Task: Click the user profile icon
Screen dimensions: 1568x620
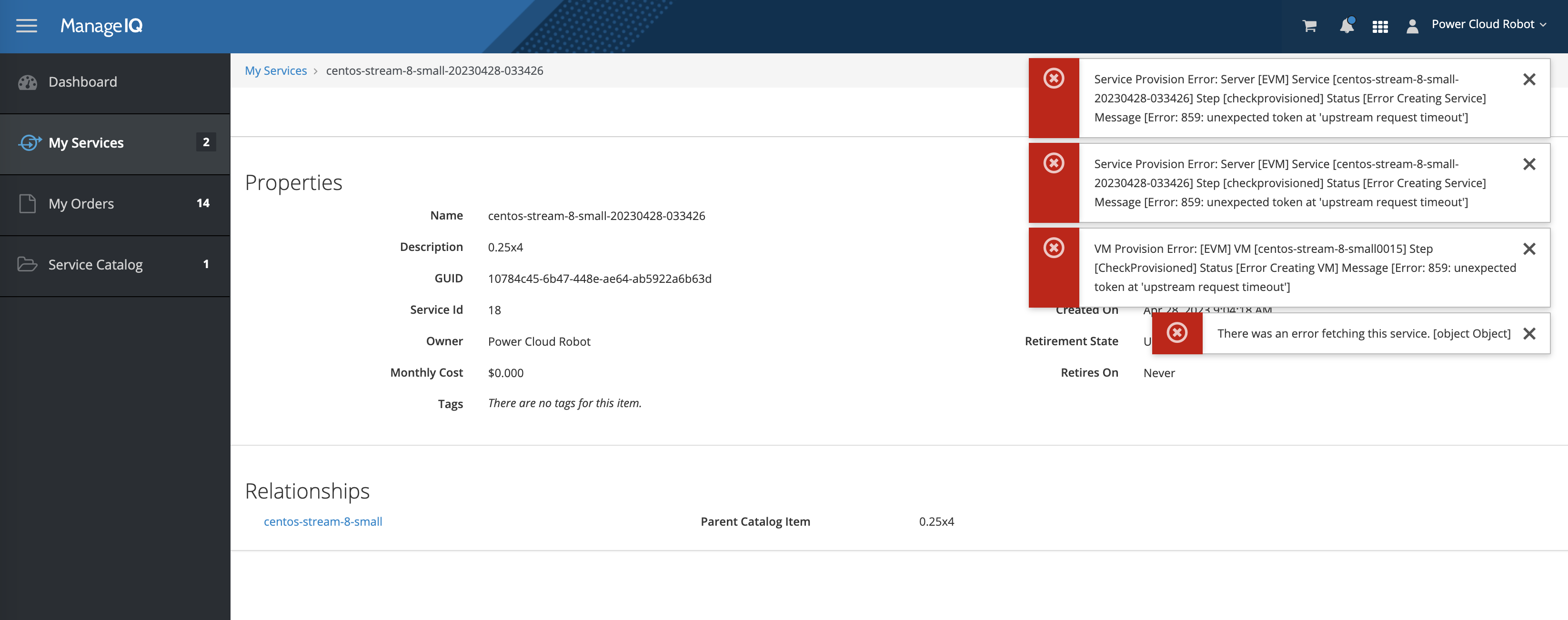Action: (x=1412, y=26)
